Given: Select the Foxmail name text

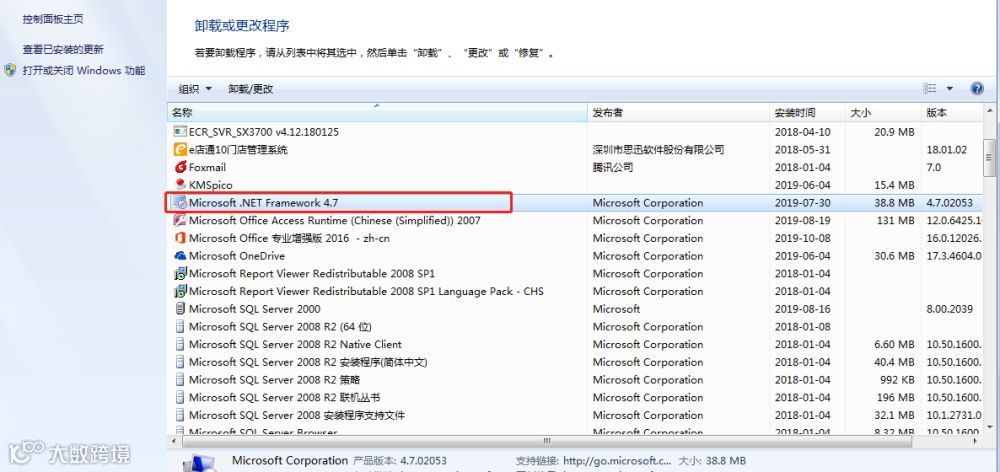Looking at the screenshot, I should (x=207, y=167).
